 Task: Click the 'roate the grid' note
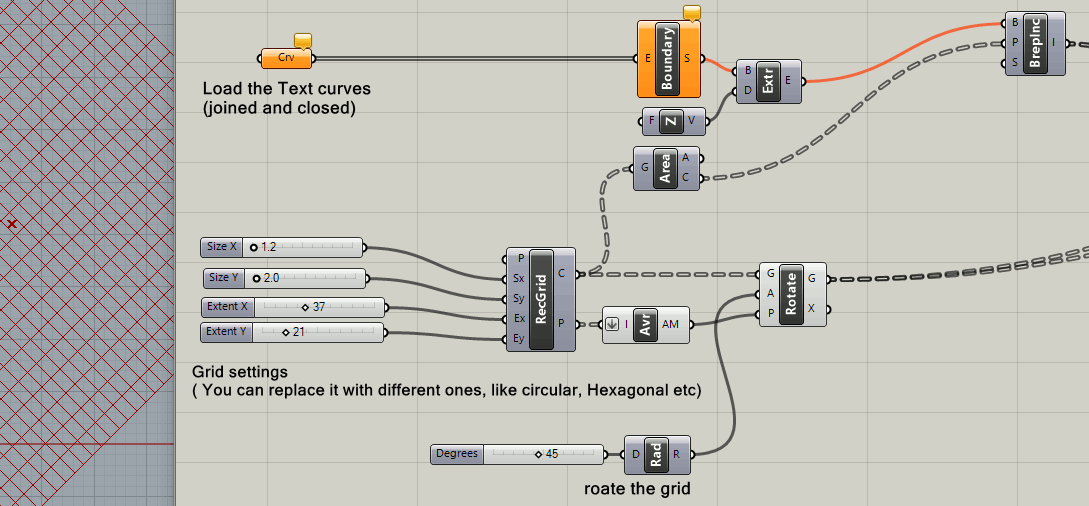[x=638, y=489]
